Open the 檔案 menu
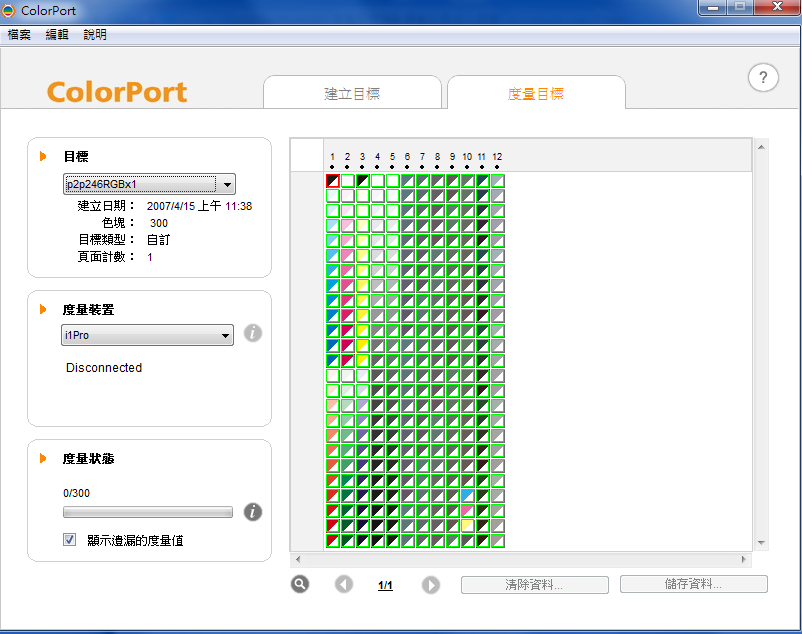The image size is (802, 634). [19, 34]
